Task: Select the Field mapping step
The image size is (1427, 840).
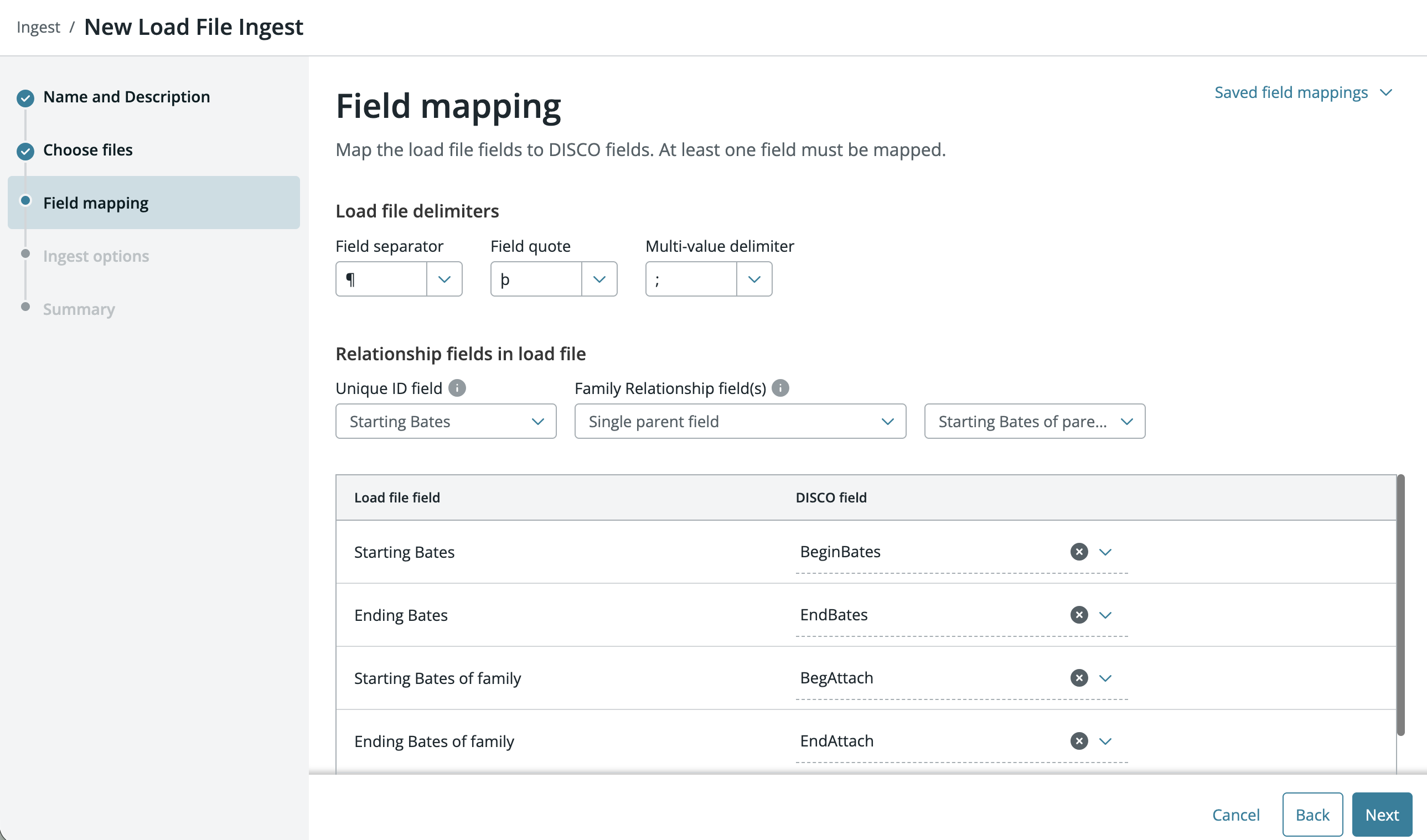Action: click(x=153, y=203)
